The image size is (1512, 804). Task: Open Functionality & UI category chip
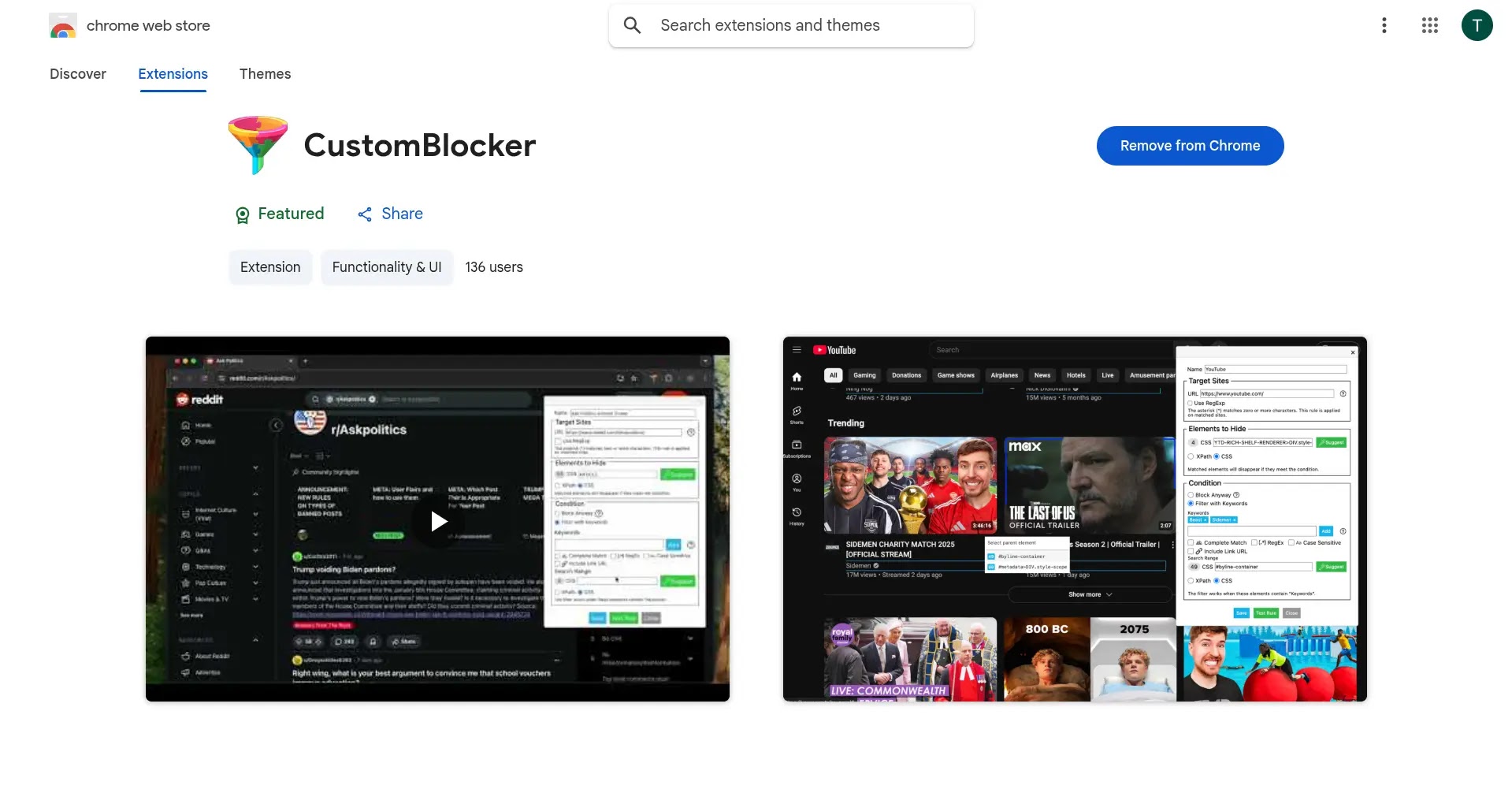[x=387, y=267]
